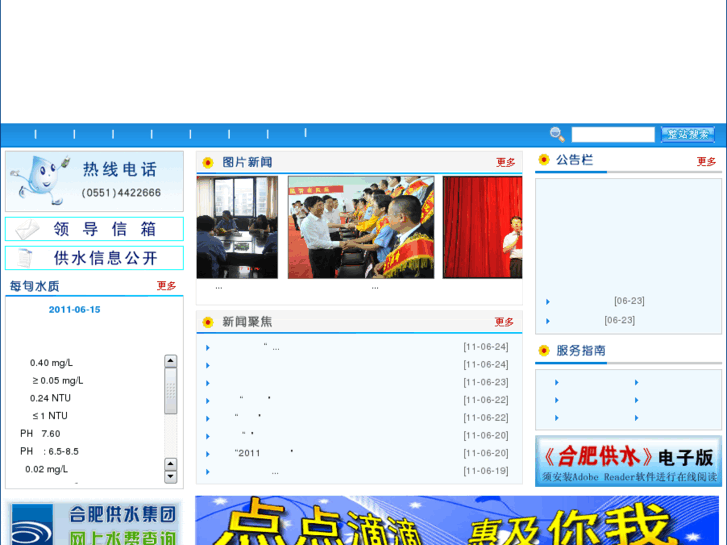Image resolution: width=727 pixels, height=545 pixels.
Task: Click the 服务指南 section bullet icon
Action: 543,351
